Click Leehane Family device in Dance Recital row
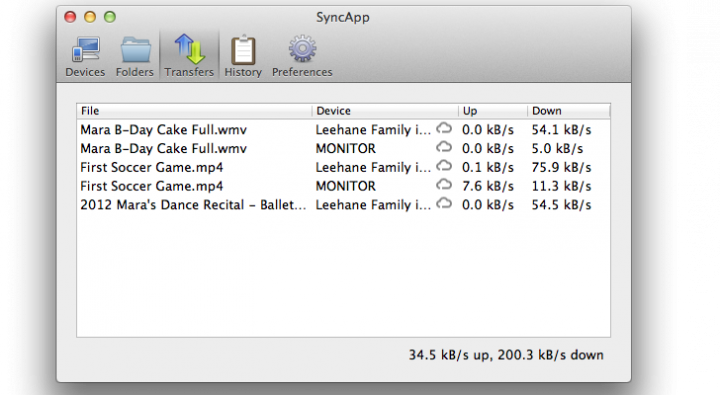720x395 pixels. click(373, 205)
